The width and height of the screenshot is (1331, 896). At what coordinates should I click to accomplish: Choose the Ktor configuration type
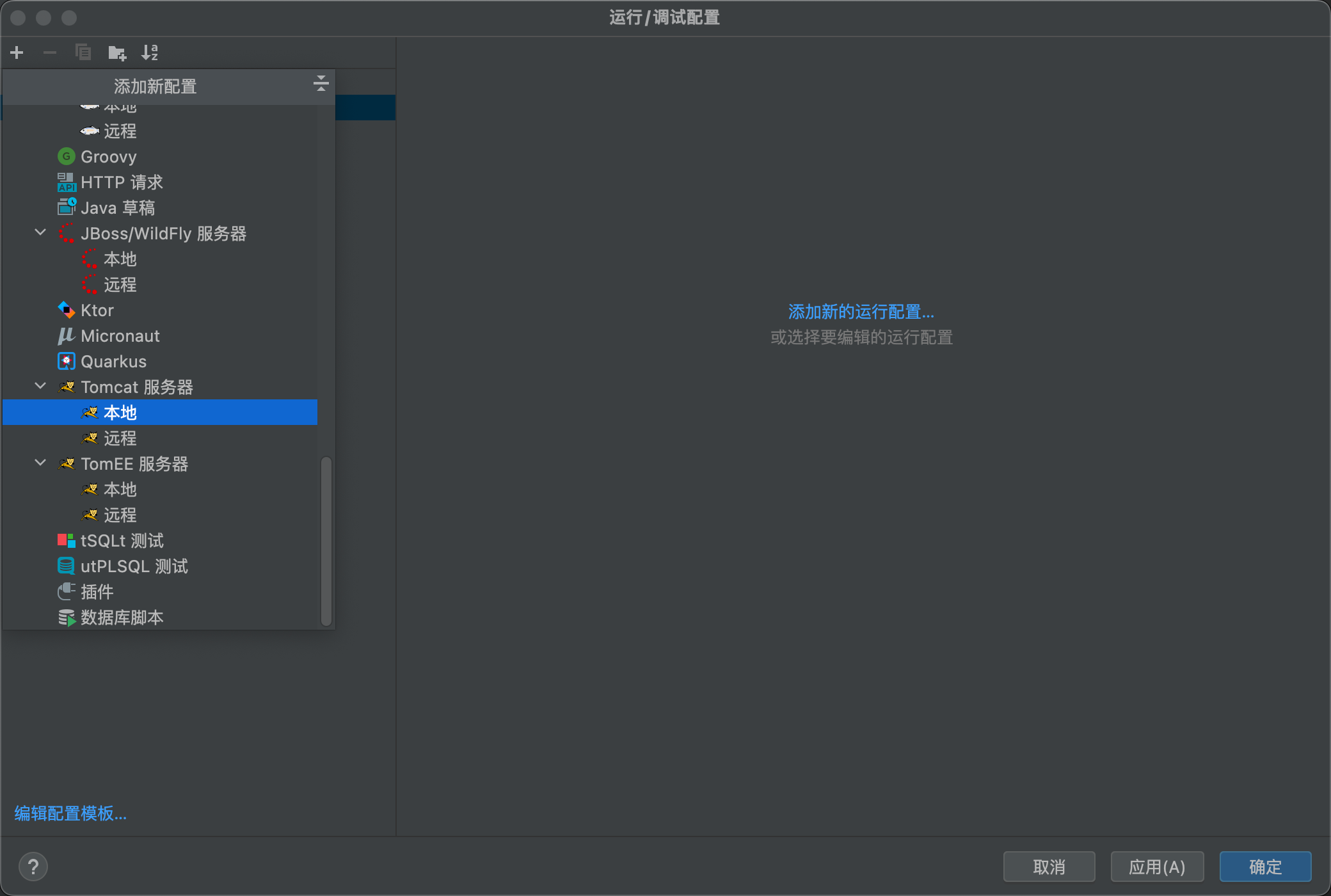(160, 310)
